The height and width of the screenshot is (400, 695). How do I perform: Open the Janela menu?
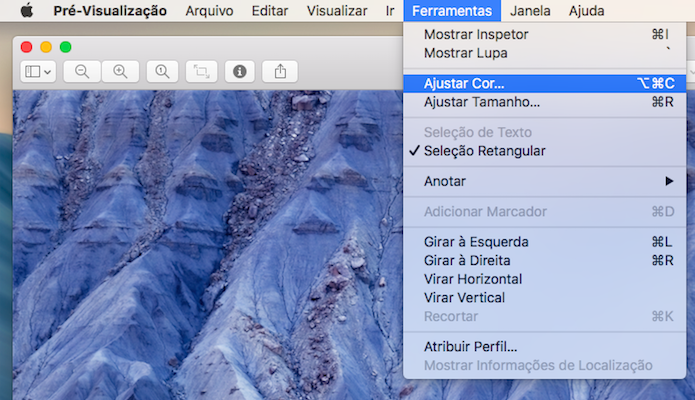click(x=530, y=11)
